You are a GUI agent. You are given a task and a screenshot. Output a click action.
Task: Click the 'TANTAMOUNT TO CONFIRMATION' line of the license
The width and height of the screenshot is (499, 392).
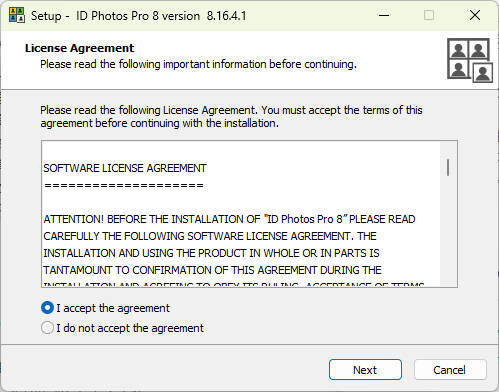coord(212,270)
